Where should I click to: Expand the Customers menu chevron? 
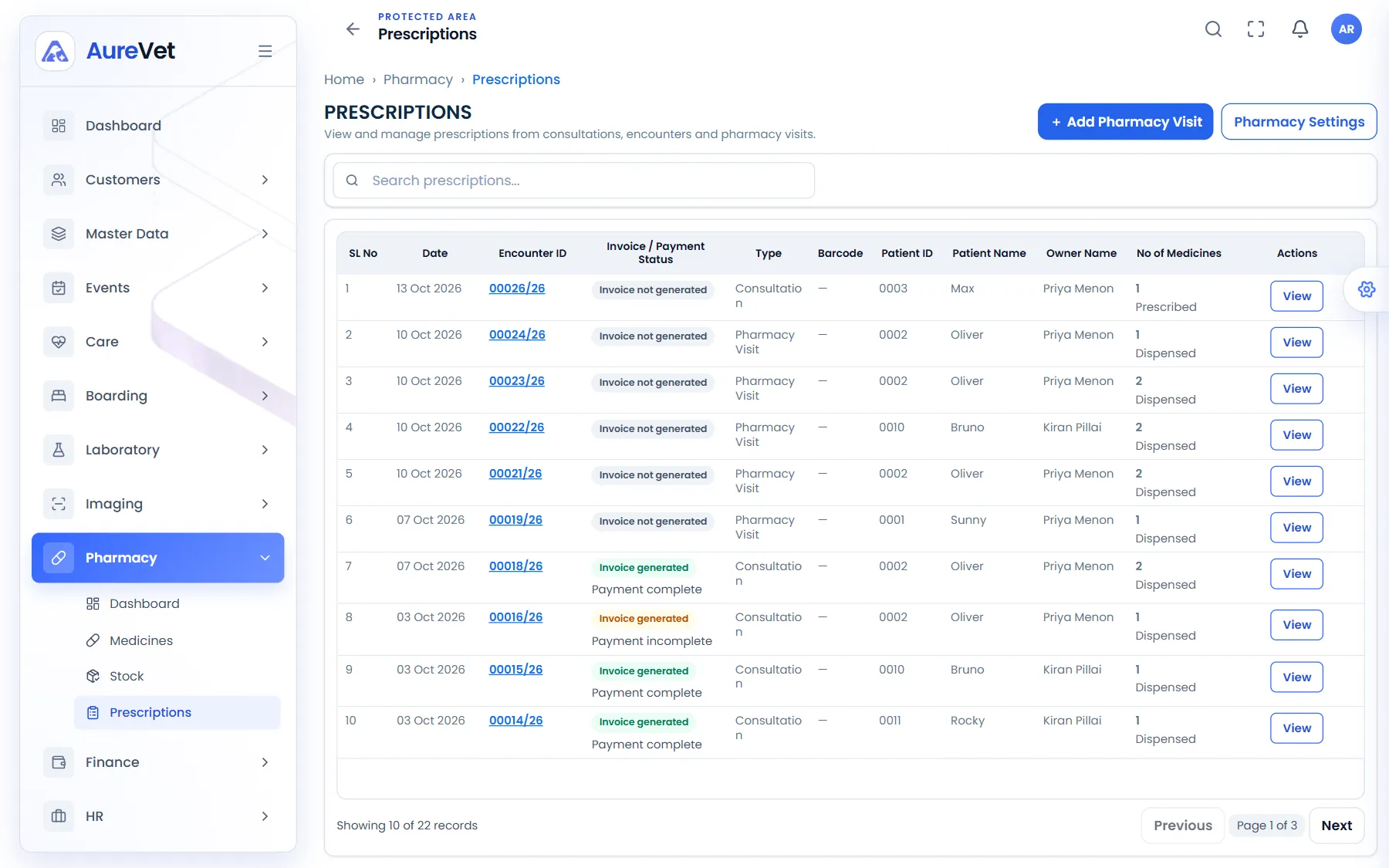(265, 180)
